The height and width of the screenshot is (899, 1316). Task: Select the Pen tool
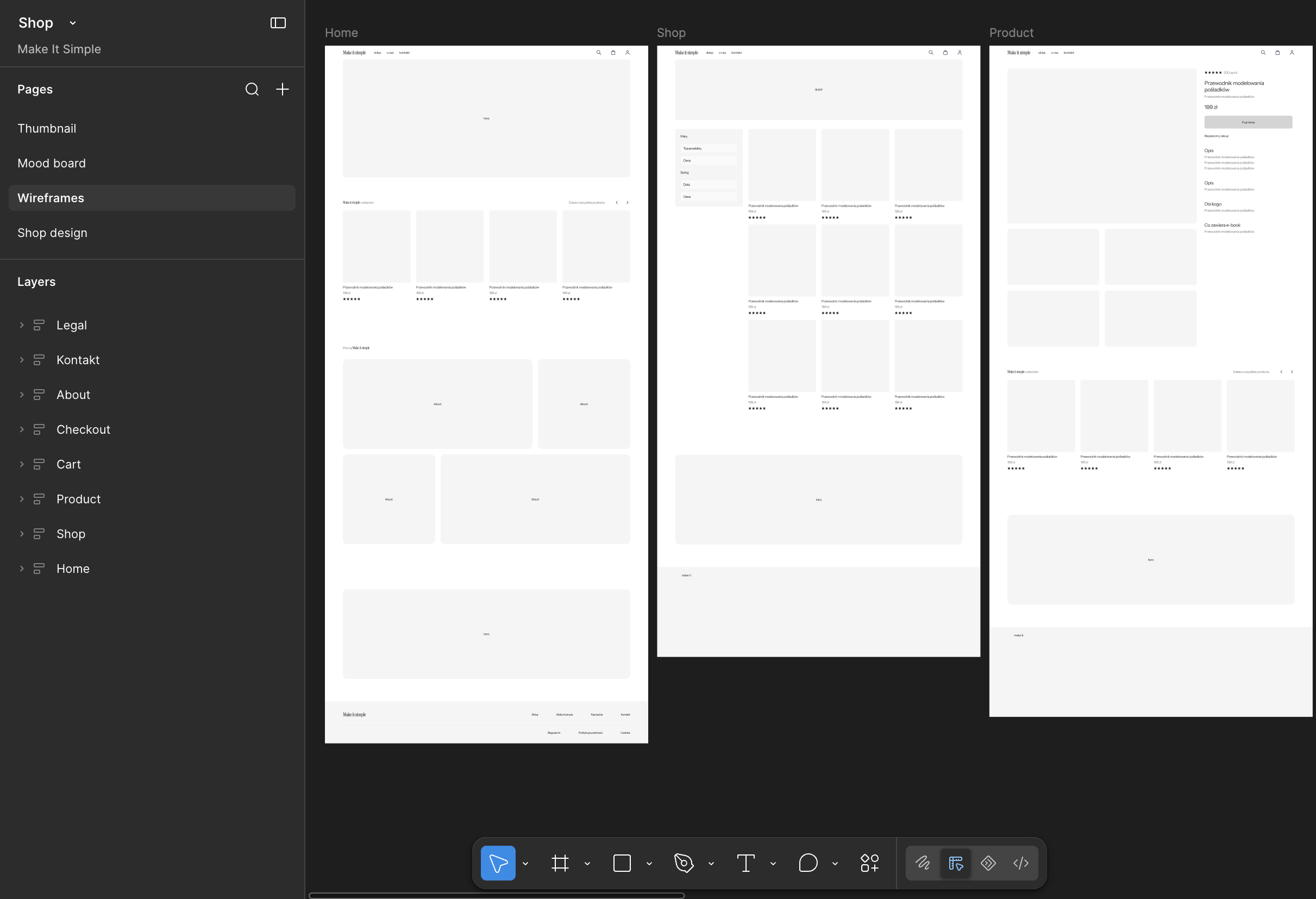click(x=684, y=863)
